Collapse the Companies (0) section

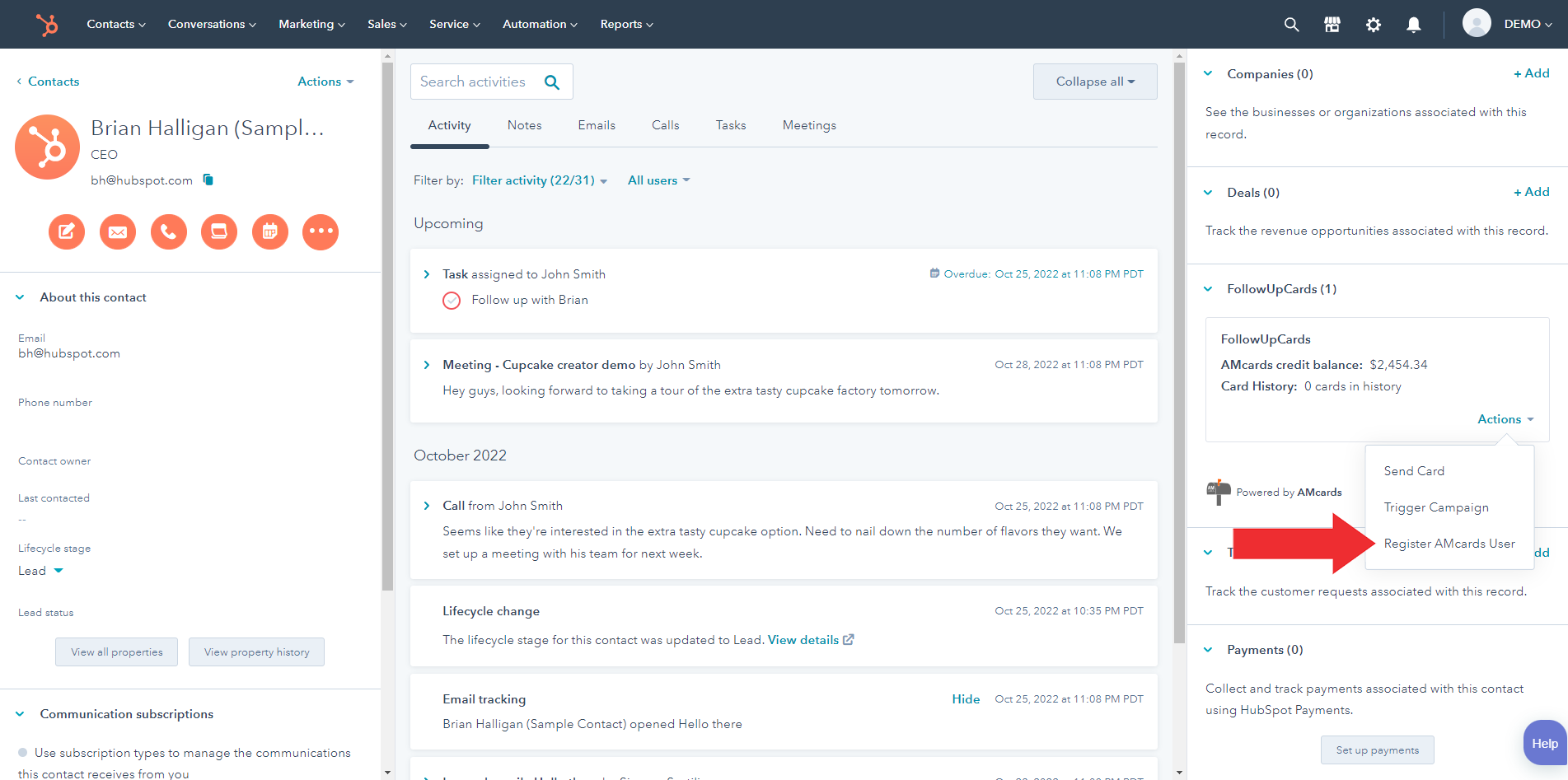(x=1208, y=73)
